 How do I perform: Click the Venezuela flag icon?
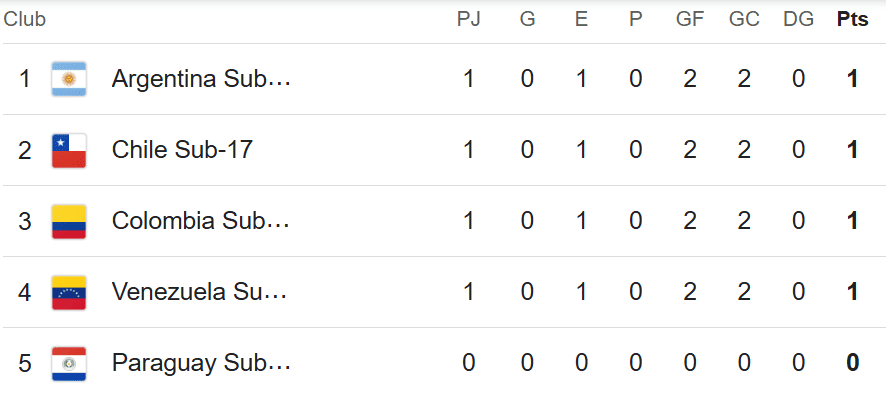(69, 292)
